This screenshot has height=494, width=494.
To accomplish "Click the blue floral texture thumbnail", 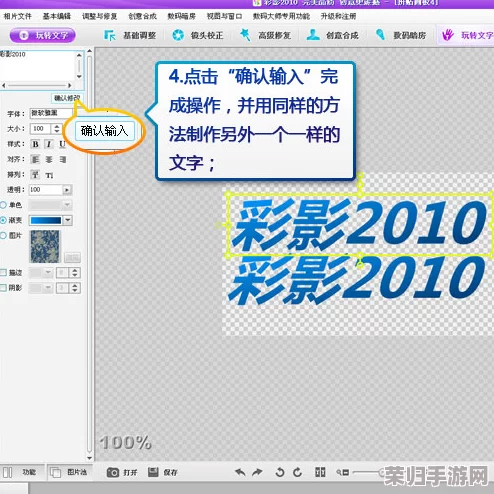I will pos(45,246).
